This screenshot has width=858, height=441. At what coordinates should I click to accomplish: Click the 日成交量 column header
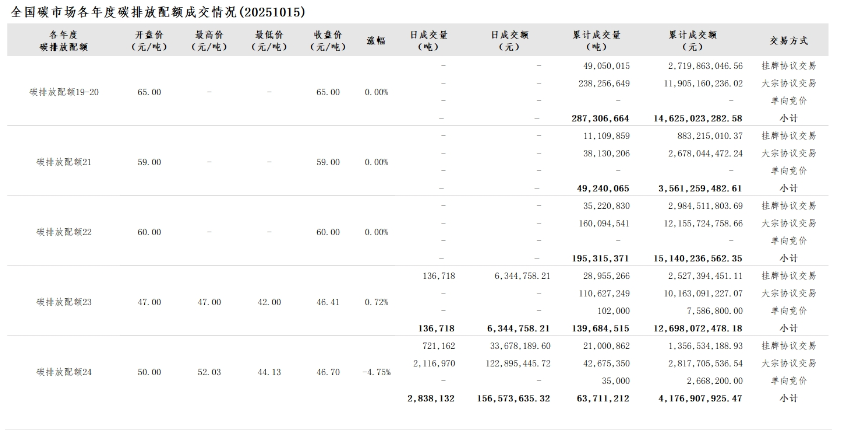430,40
